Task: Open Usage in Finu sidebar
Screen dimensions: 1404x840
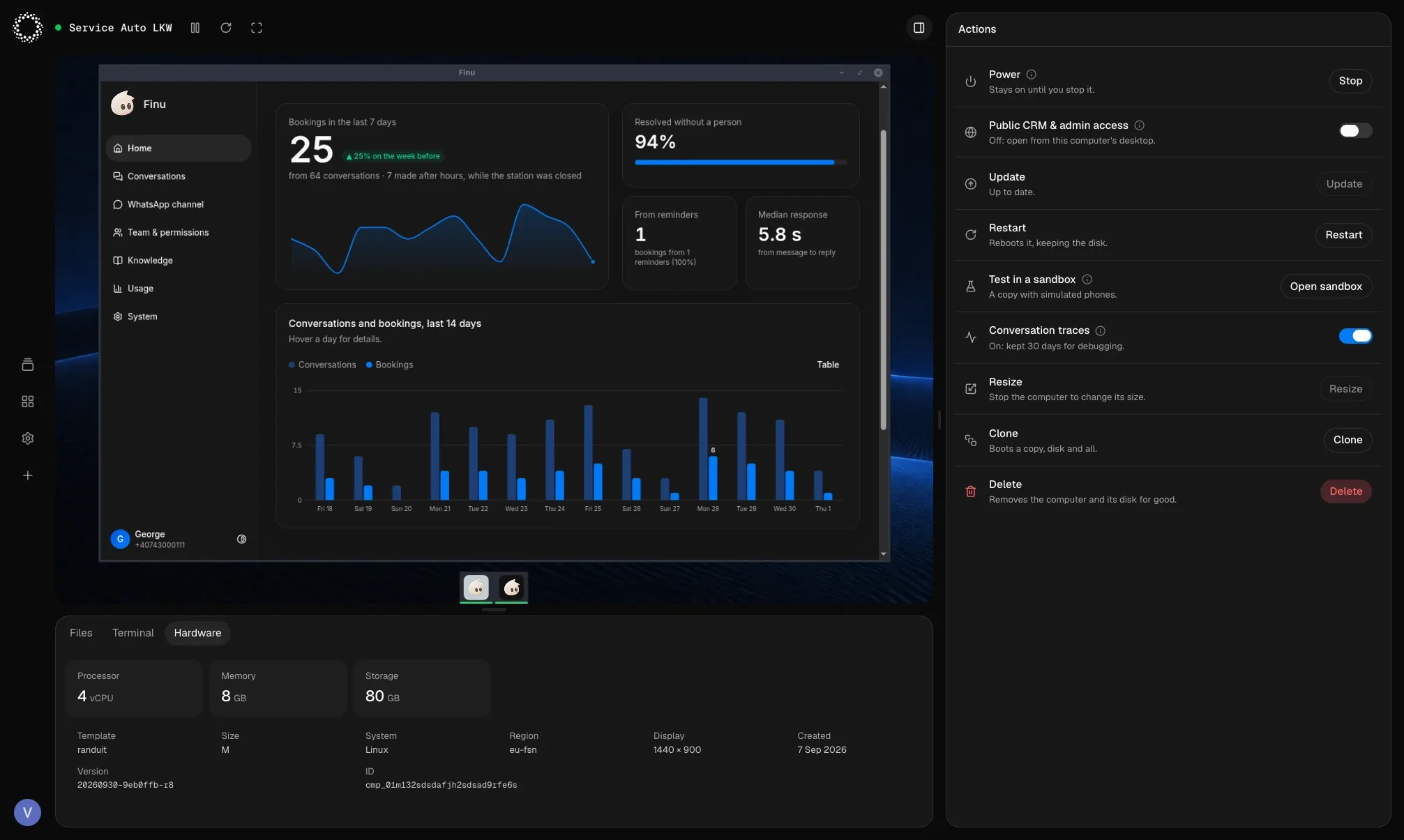Action: [x=178, y=289]
